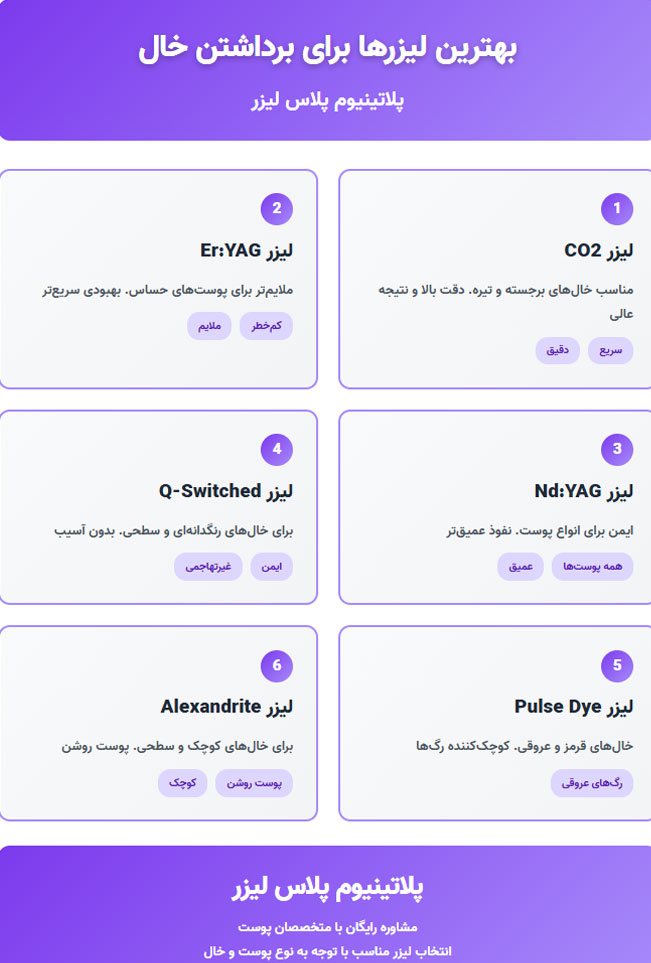This screenshot has height=963, width=651.
Task: Click the سریع tag on CO2 card
Action: (610, 350)
